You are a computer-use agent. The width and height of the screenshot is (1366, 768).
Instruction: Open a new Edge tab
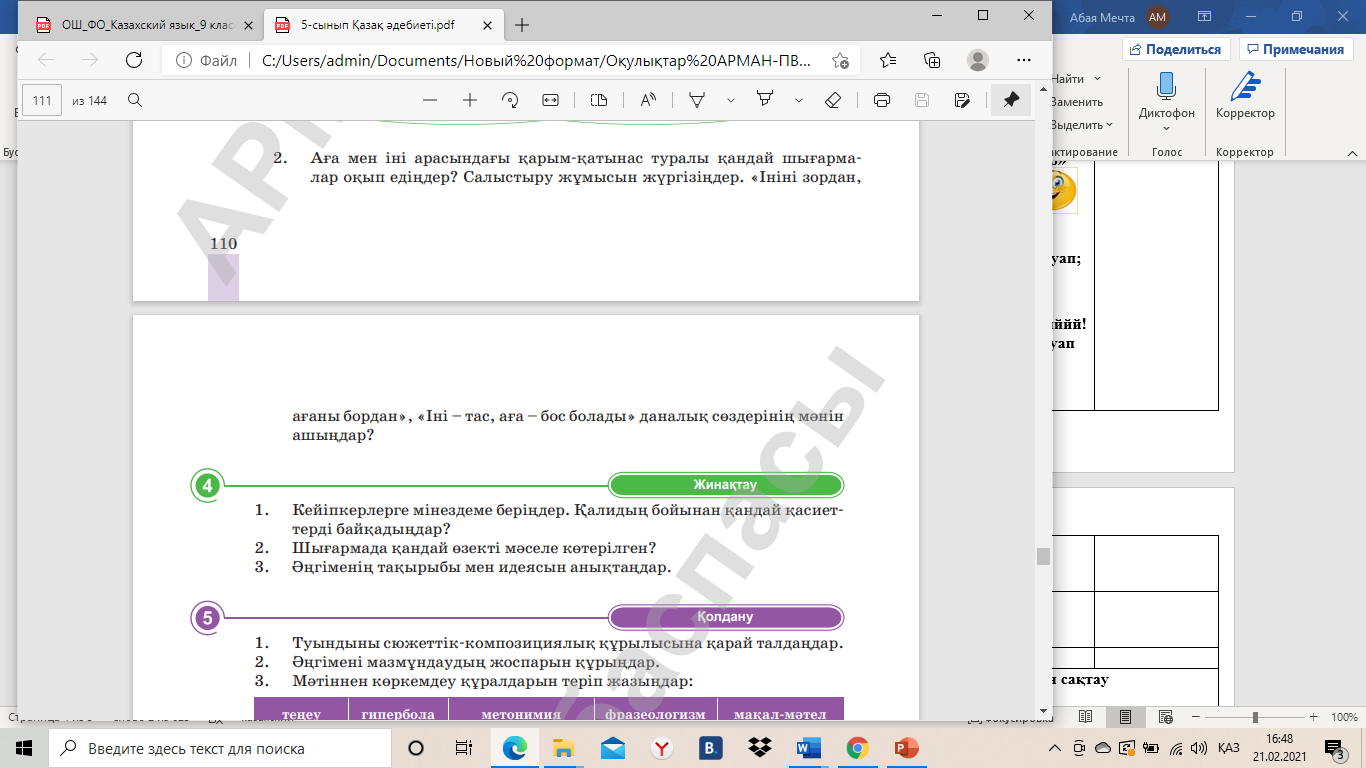click(x=521, y=25)
